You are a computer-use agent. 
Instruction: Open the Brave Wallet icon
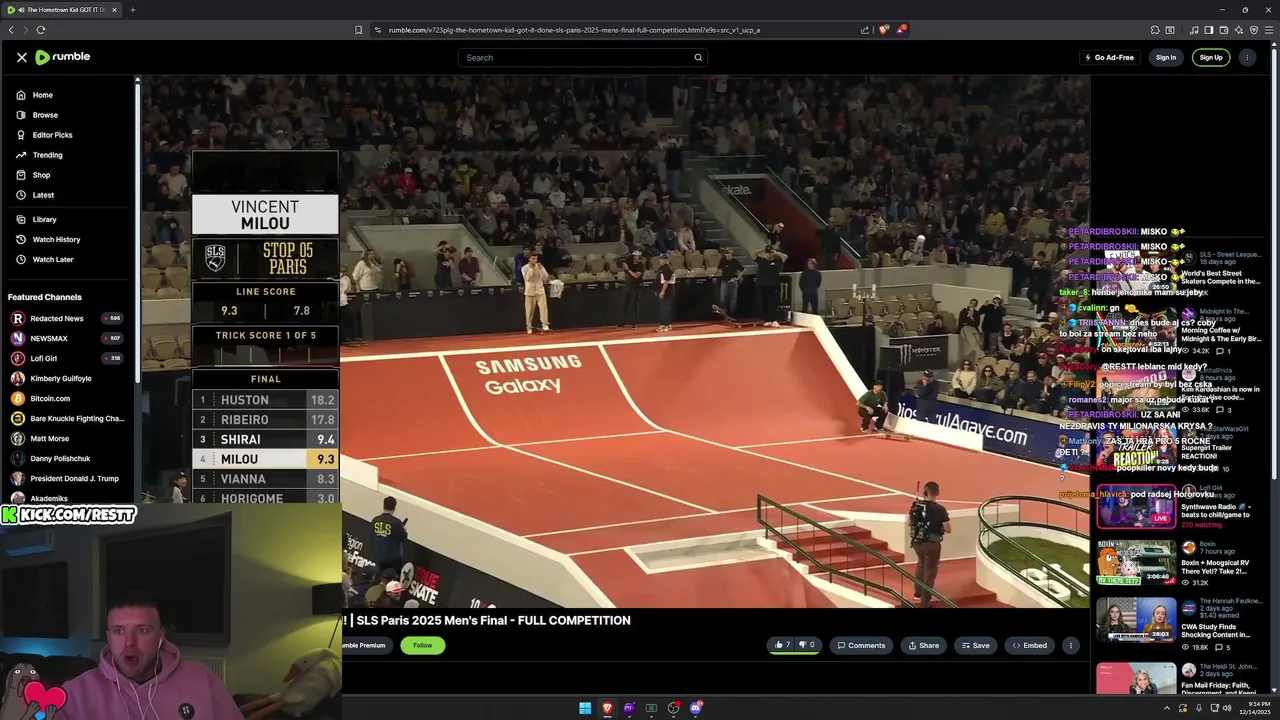pyautogui.click(x=1223, y=30)
